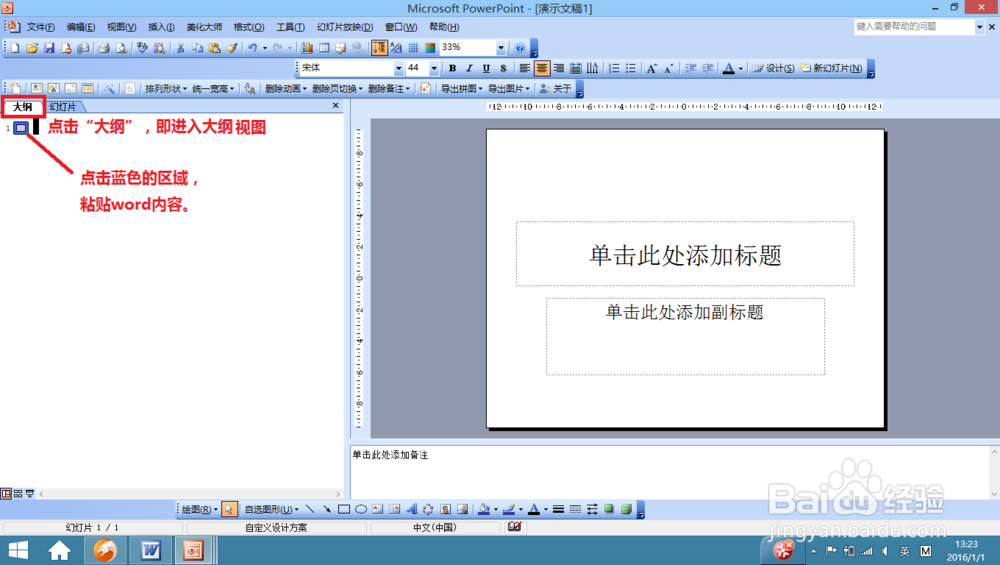Viewport: 1000px width, 565px height.
Task: Open an existing file via folder icon
Action: click(32, 48)
